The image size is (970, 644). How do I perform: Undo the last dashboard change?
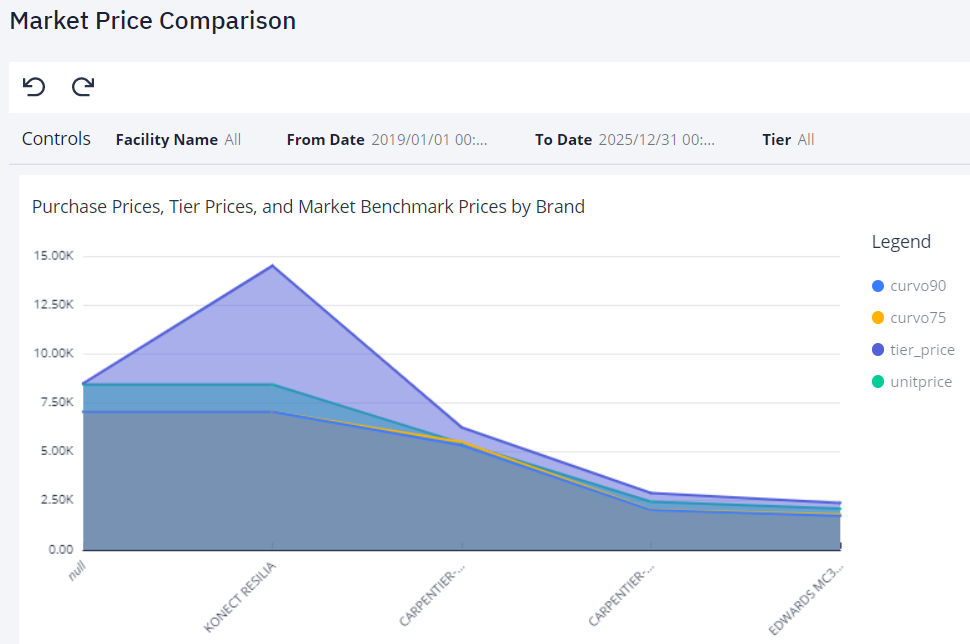point(34,87)
